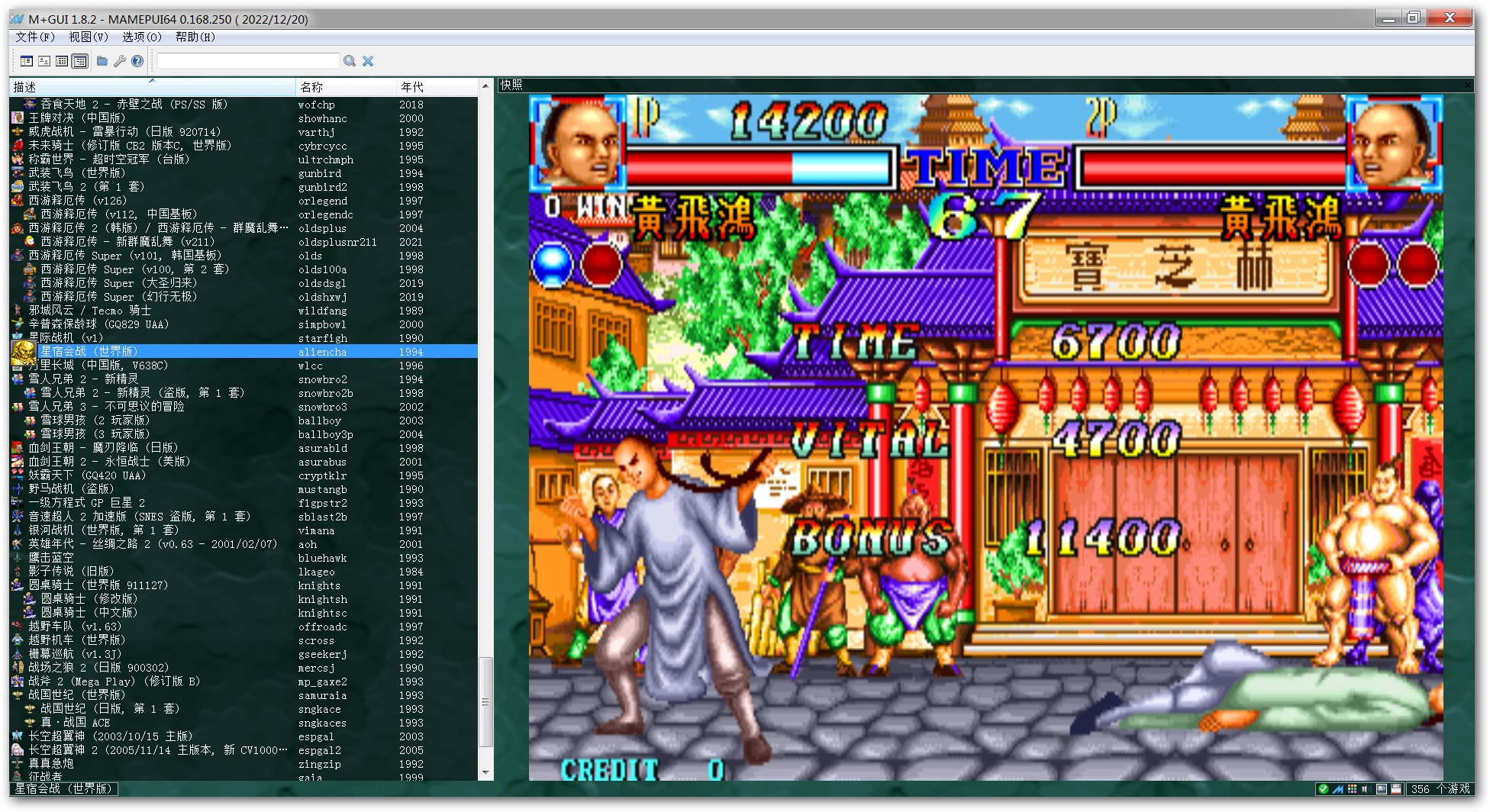Click the icon for 辛普森保龄球 (GQ829 UAA)

[x=18, y=324]
